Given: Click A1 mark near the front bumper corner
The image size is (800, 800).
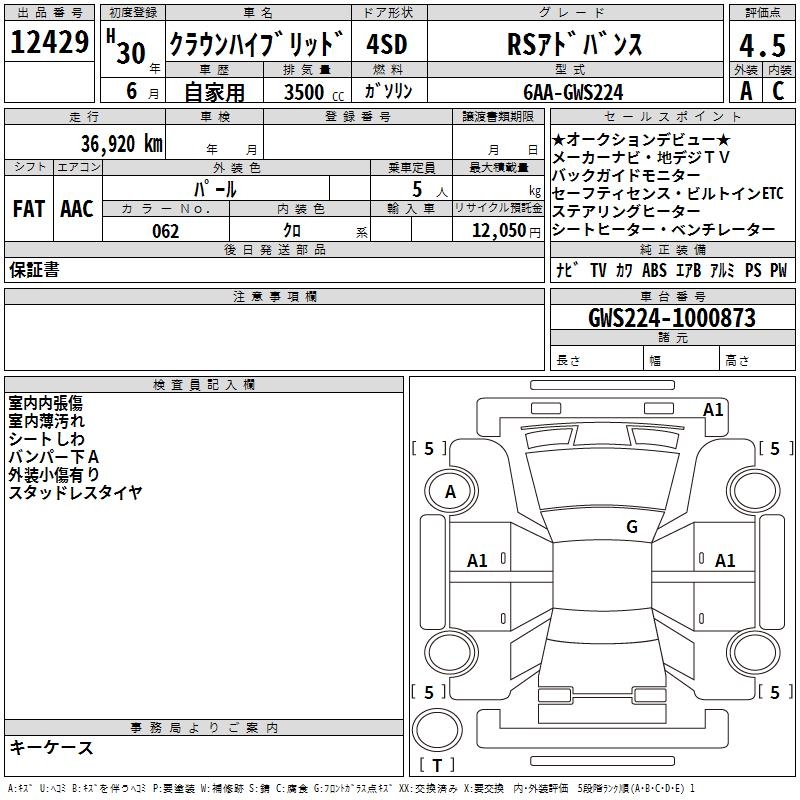Looking at the screenshot, I should click(713, 409).
